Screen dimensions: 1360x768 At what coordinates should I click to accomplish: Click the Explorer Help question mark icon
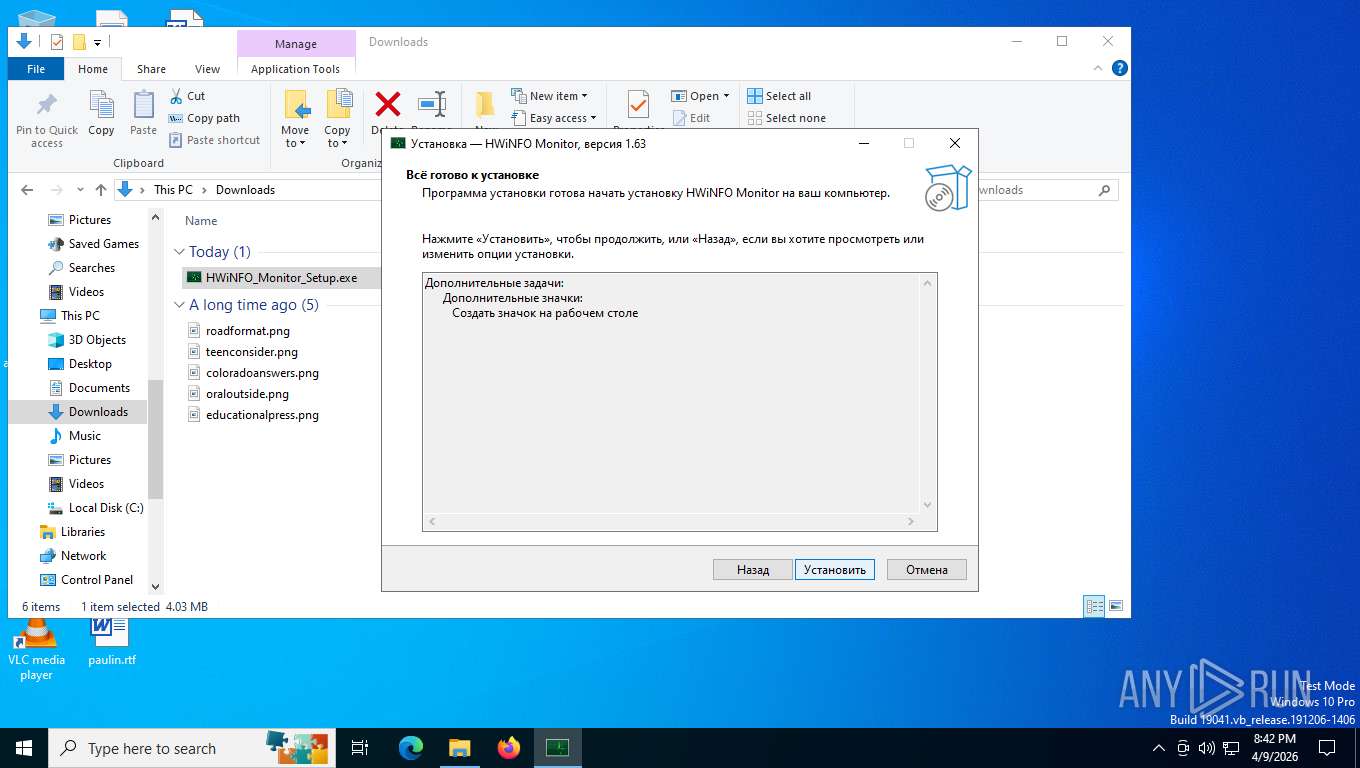[x=1120, y=68]
